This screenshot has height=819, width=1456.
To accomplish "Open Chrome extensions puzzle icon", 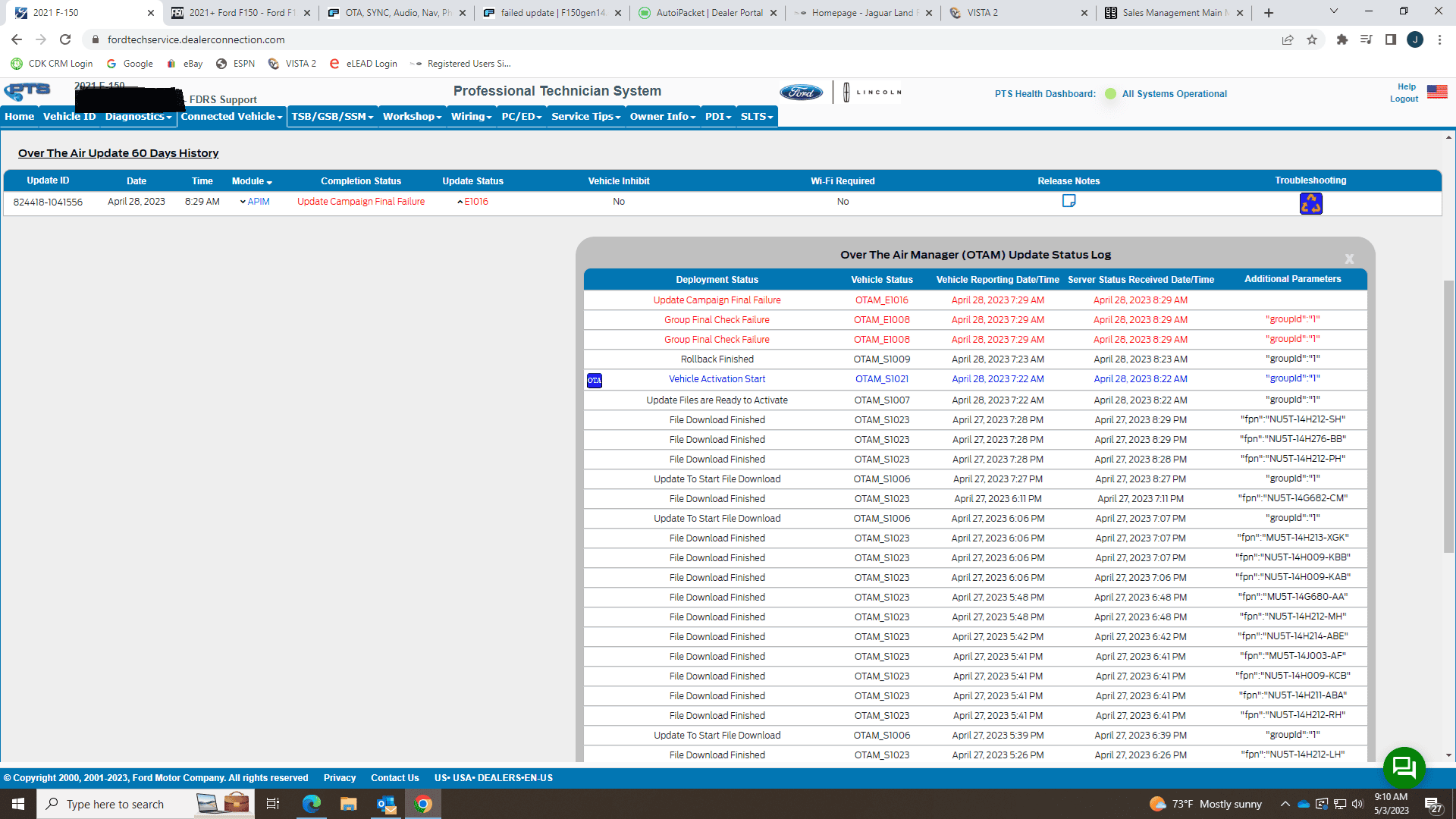I will [1341, 39].
